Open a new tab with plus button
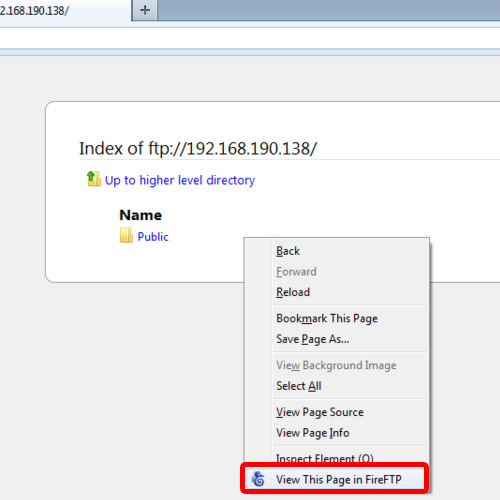The width and height of the screenshot is (500, 500). point(145,10)
